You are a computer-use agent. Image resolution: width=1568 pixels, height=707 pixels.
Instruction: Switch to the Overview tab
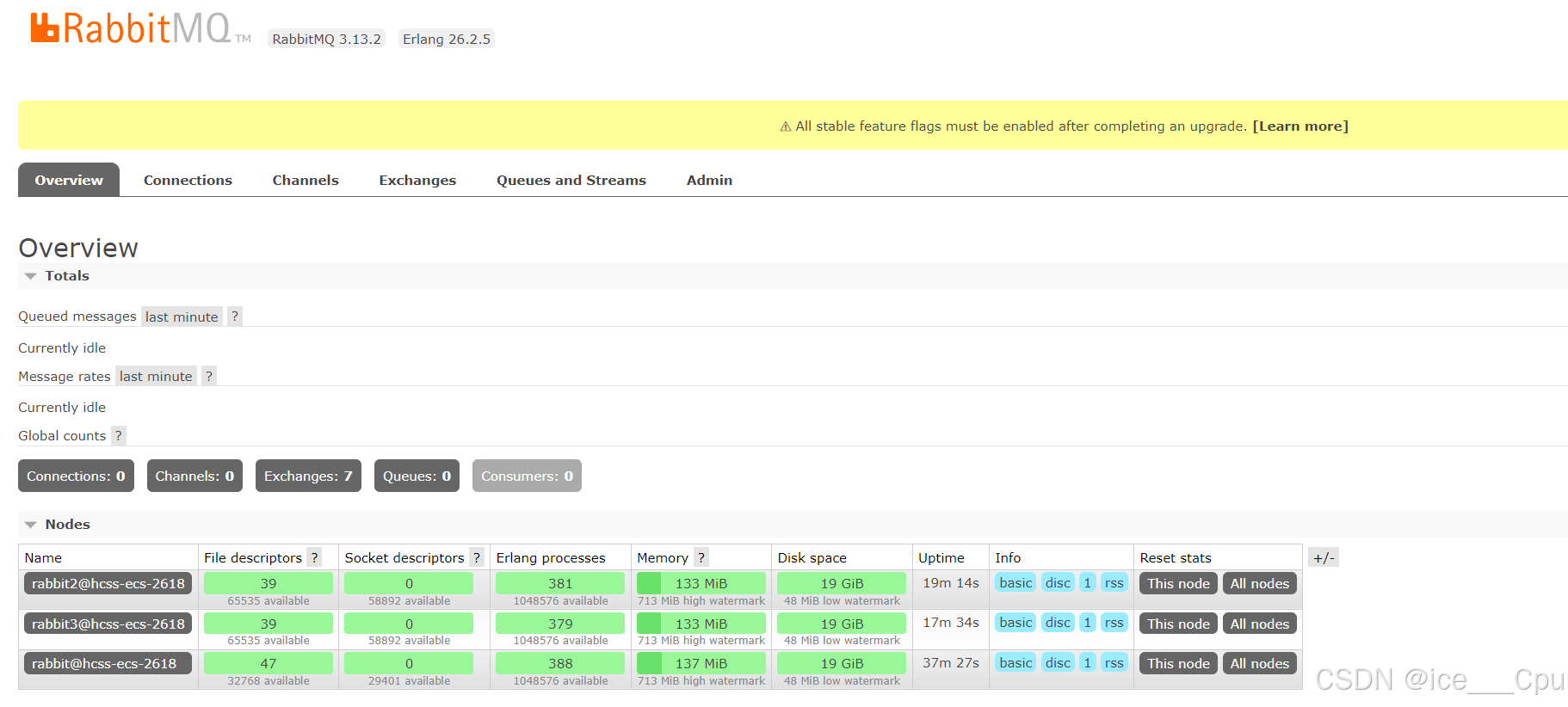(x=69, y=180)
